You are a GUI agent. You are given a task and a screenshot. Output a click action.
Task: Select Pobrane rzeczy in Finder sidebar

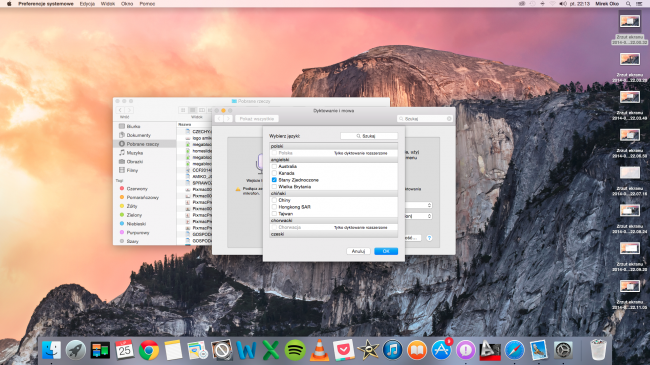tap(144, 144)
